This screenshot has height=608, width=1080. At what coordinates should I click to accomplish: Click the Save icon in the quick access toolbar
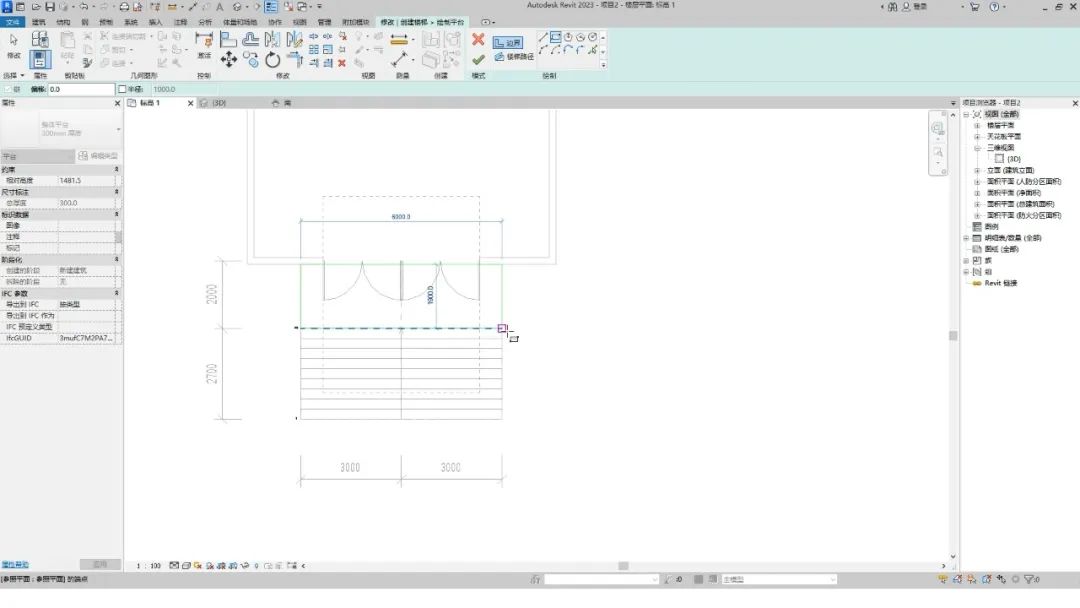[50, 7]
